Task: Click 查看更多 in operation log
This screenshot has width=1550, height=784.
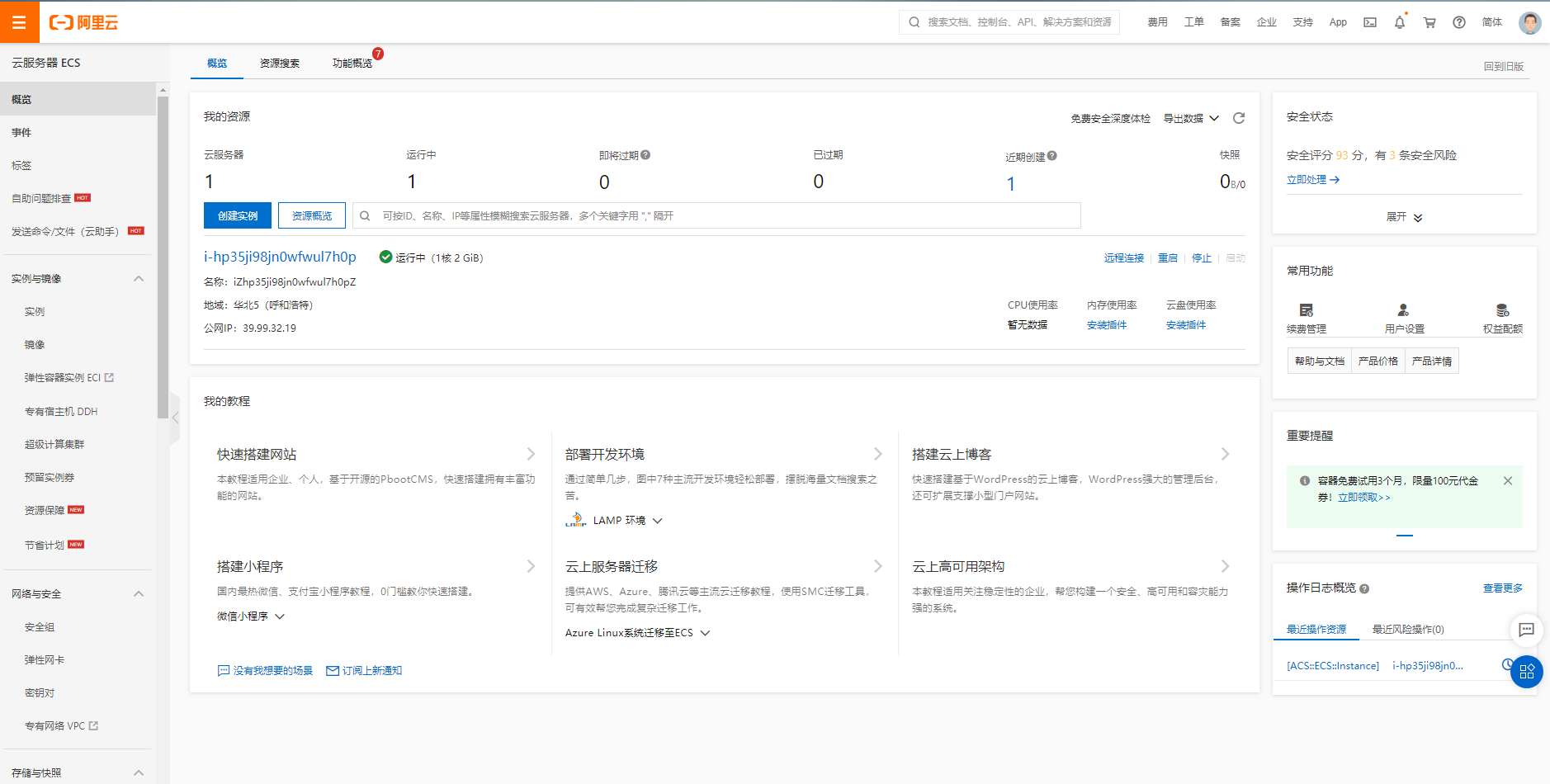Action: 1502,588
